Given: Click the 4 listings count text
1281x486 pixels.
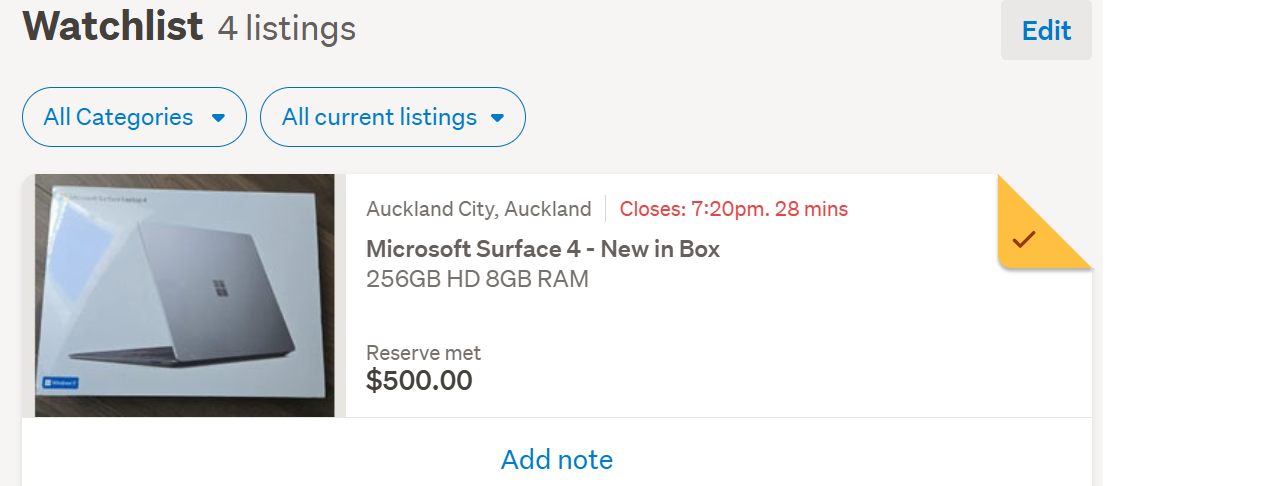Looking at the screenshot, I should (286, 29).
